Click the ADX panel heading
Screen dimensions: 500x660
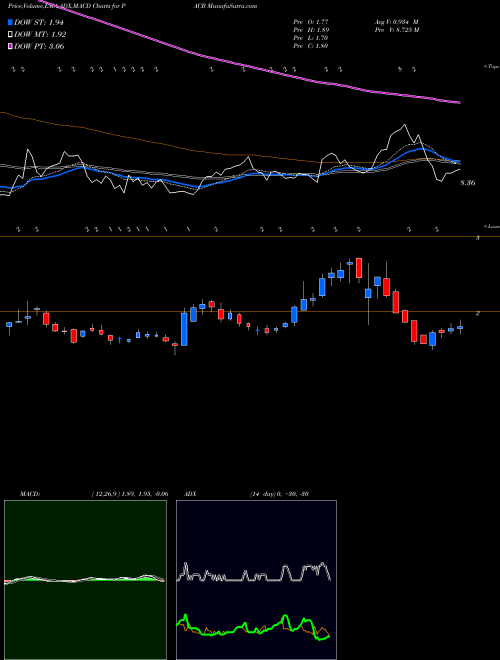coord(190,494)
